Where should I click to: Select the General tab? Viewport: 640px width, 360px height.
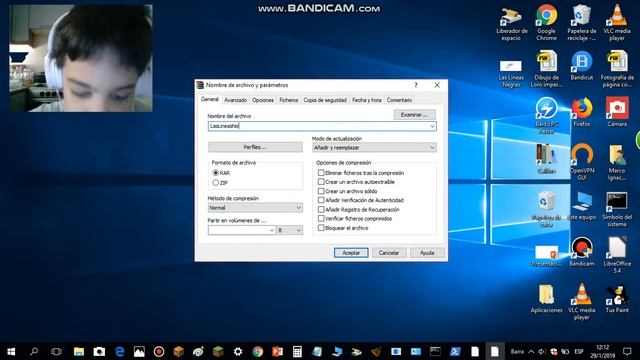pyautogui.click(x=210, y=99)
